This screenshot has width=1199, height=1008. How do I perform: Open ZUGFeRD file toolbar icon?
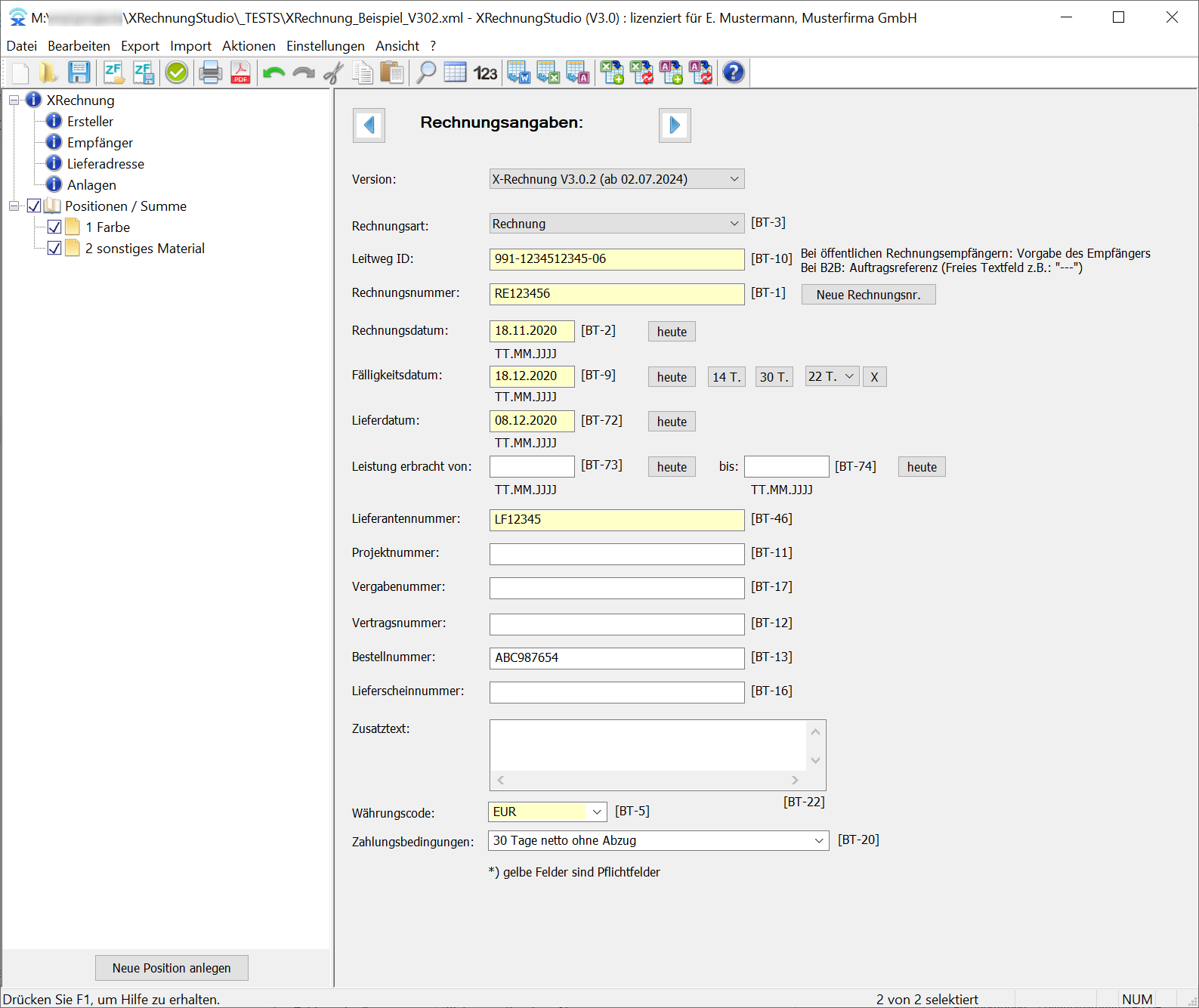click(x=114, y=73)
